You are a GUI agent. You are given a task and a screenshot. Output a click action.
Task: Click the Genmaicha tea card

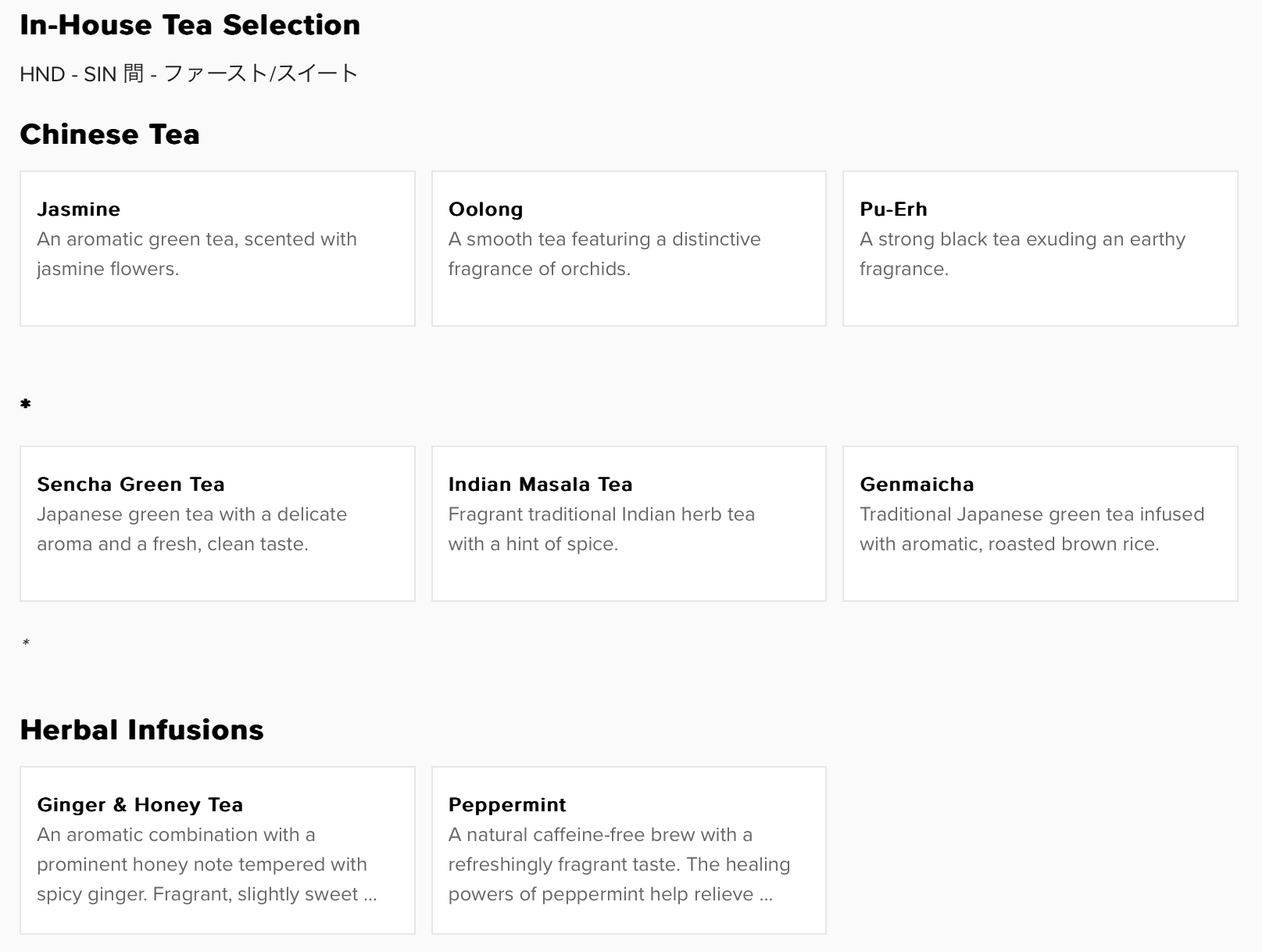(1040, 524)
